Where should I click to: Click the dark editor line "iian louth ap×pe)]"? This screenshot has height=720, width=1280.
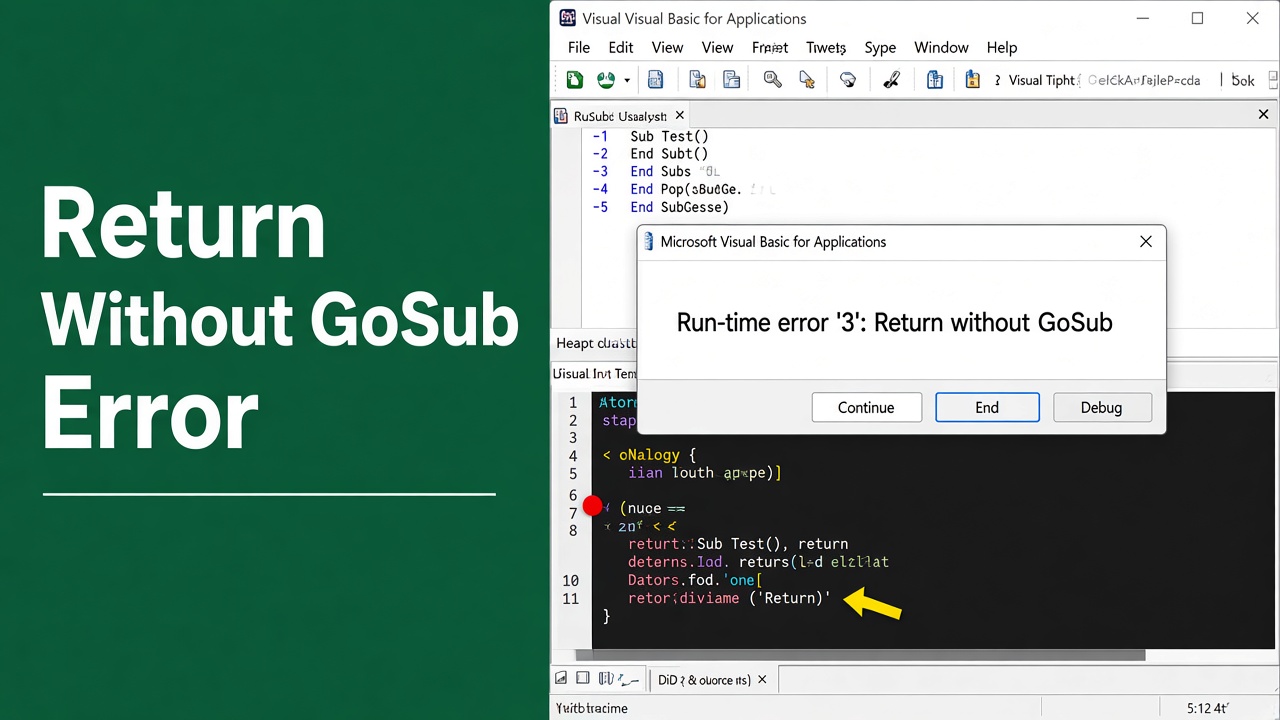(705, 473)
